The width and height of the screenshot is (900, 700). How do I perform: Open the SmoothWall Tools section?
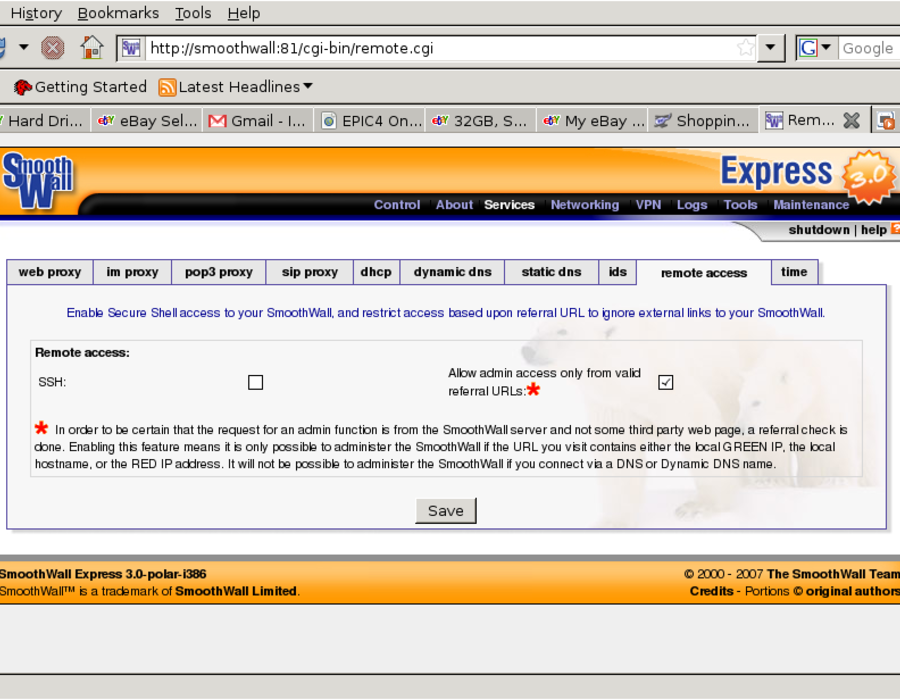[740, 205]
